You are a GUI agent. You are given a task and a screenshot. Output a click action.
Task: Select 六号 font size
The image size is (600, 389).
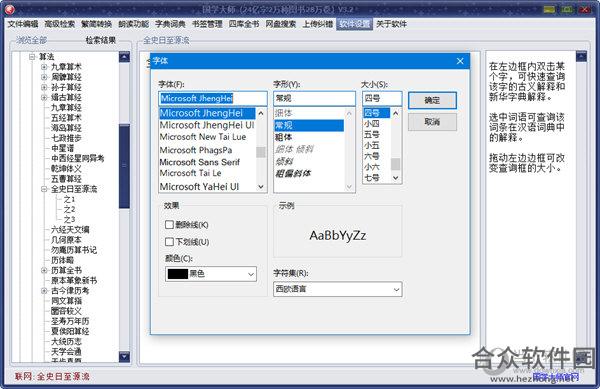click(x=372, y=156)
